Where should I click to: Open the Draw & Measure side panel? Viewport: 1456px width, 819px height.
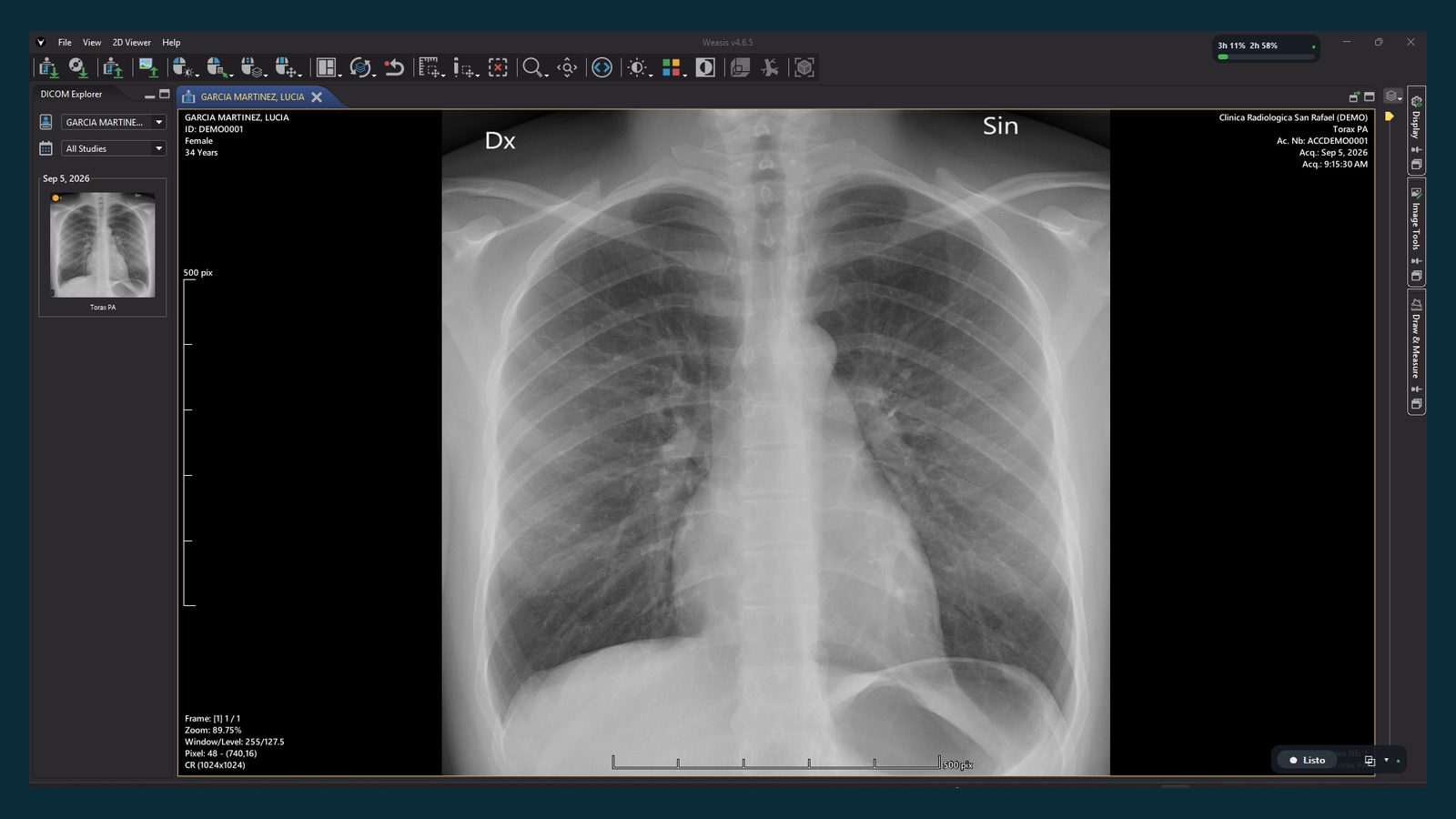1416,352
